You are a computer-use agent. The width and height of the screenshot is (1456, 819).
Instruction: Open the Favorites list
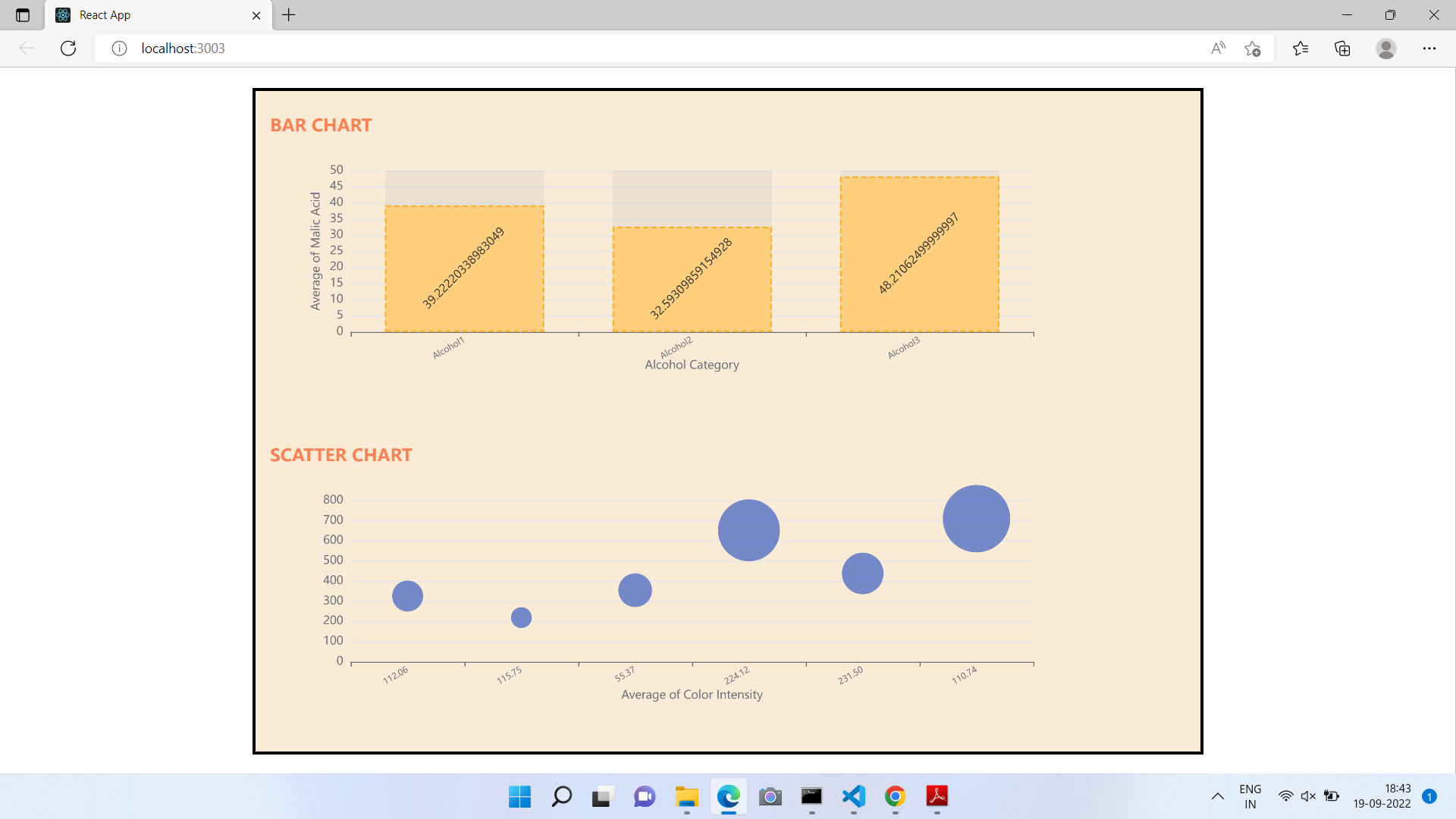(x=1301, y=49)
